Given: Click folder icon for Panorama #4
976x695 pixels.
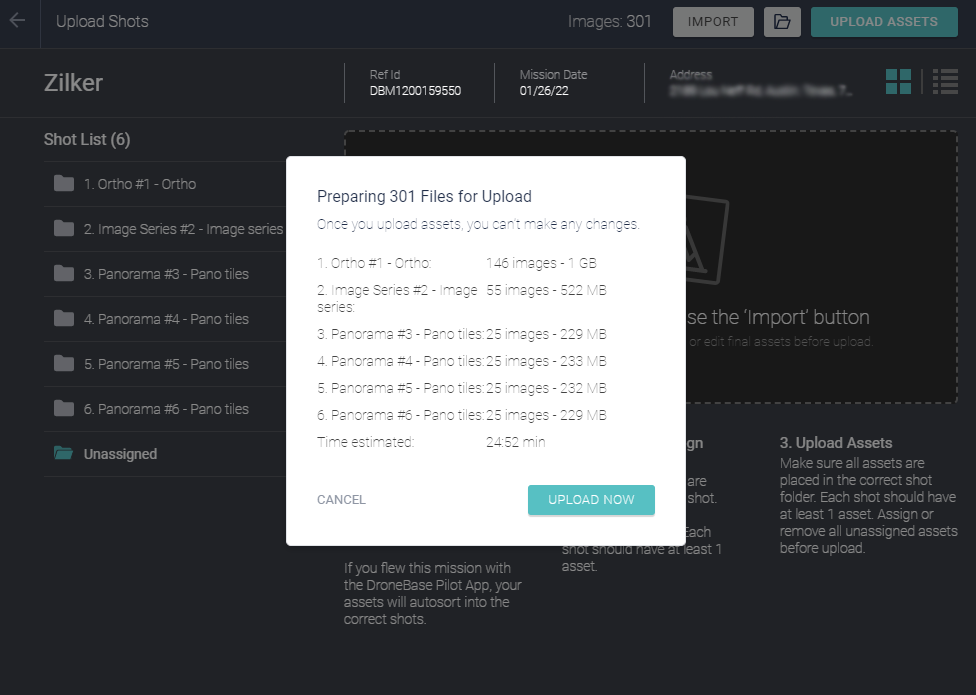Looking at the screenshot, I should [63, 319].
